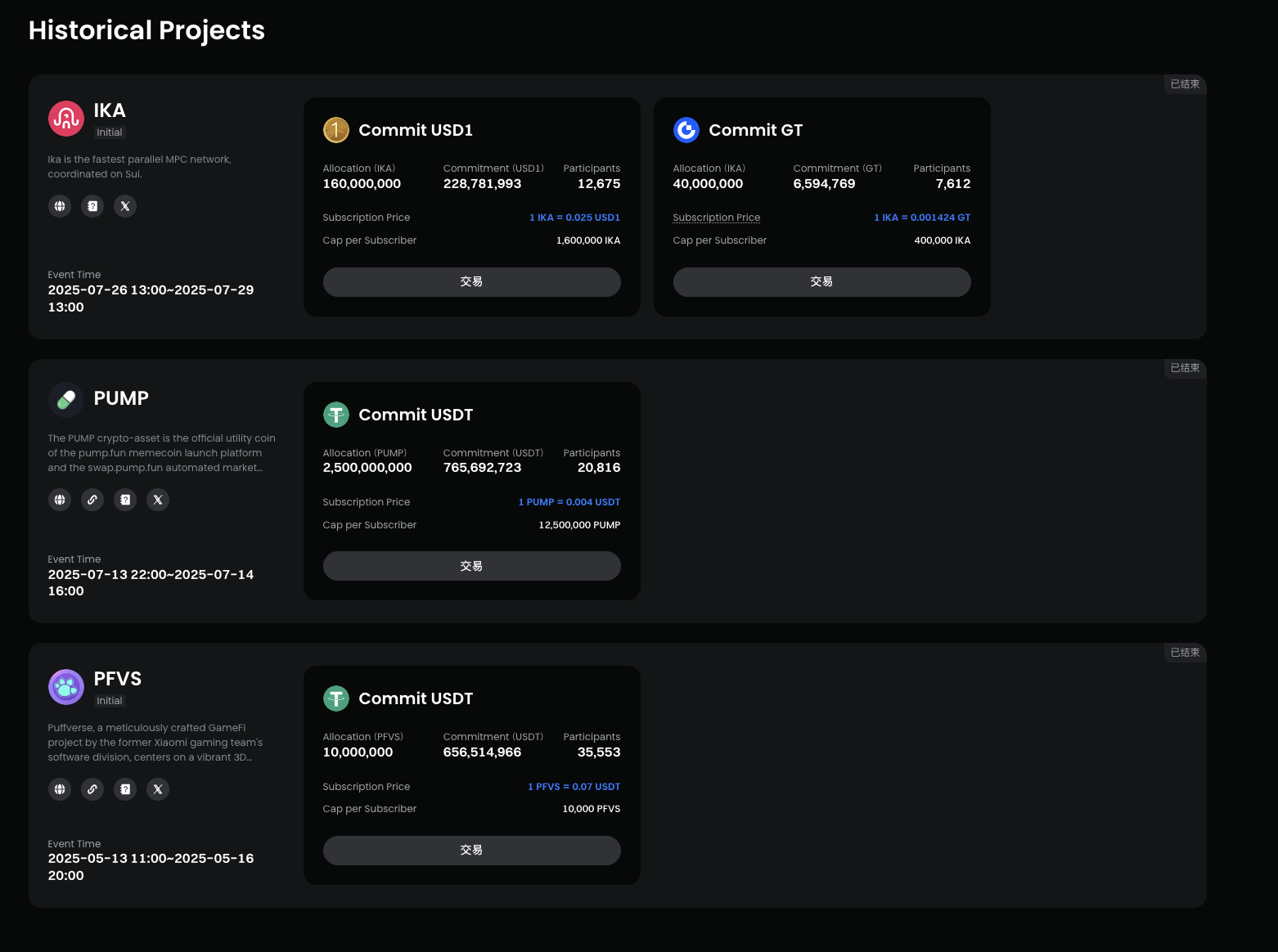The image size is (1278, 952).
Task: Click the IKA project logo
Action: [x=66, y=119]
